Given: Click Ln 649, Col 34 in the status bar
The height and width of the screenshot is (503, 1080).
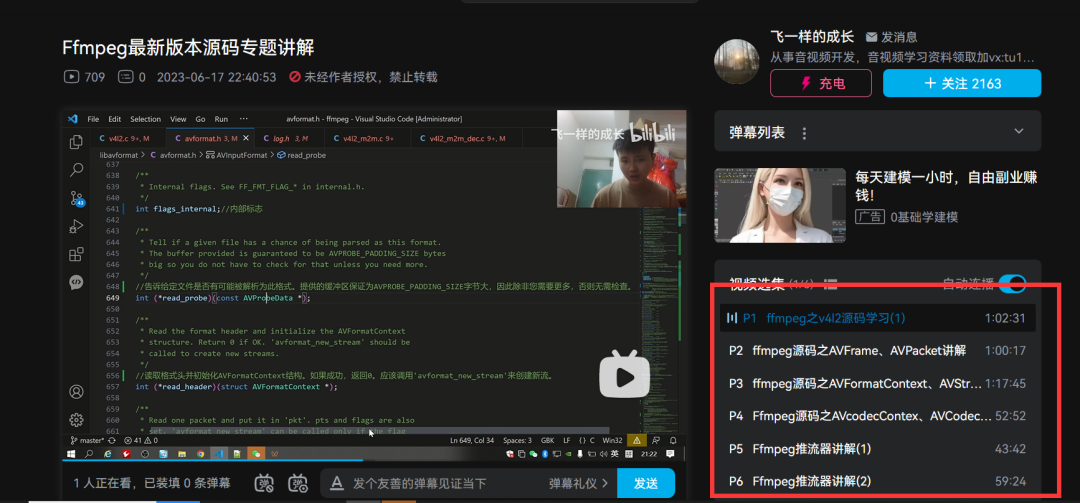Looking at the screenshot, I should [x=472, y=440].
